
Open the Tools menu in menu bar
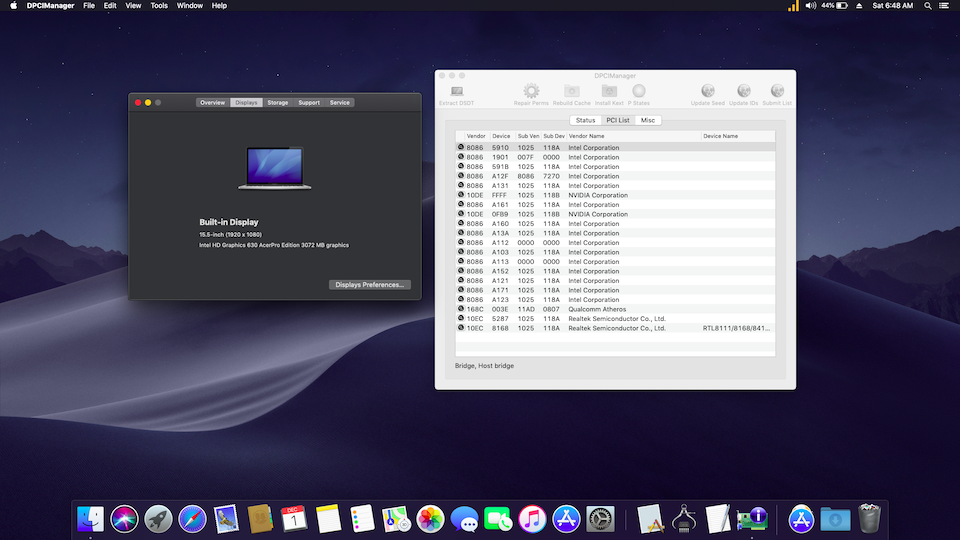pyautogui.click(x=159, y=6)
